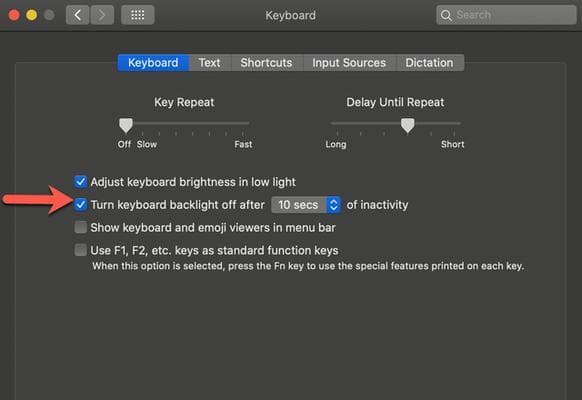Go back using the left chevron

tap(78, 15)
